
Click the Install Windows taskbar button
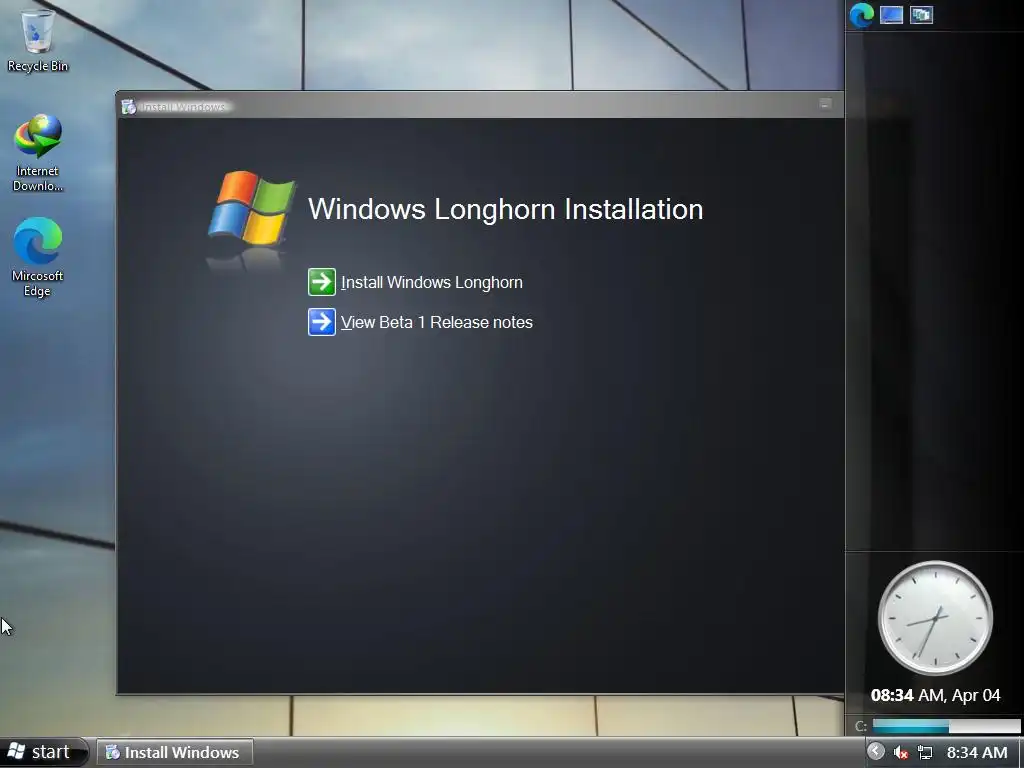tap(175, 752)
